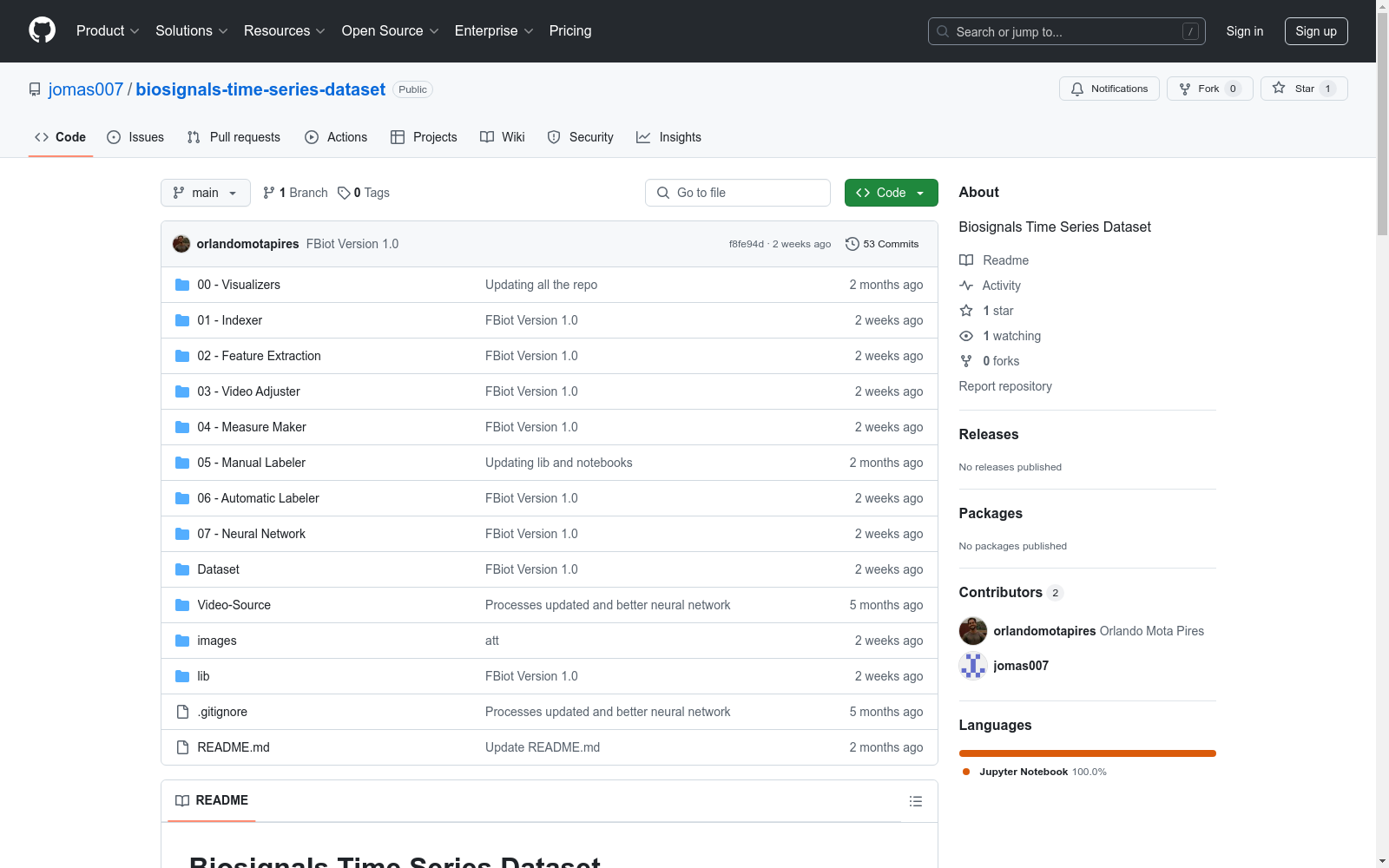Image resolution: width=1389 pixels, height=868 pixels.
Task: Click the file icon beside .gitignore
Action: coord(182,712)
